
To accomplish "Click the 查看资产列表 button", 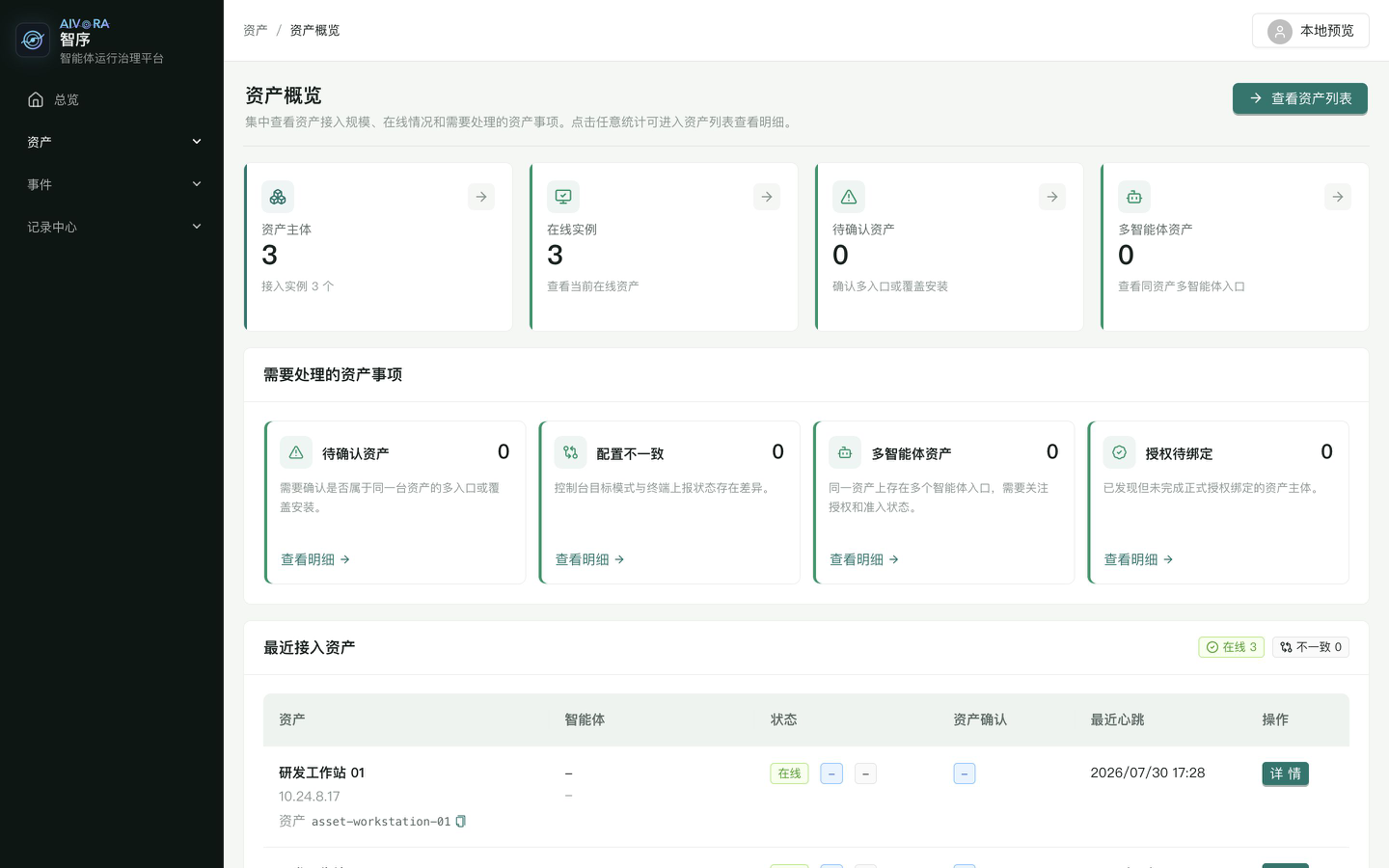I will pyautogui.click(x=1300, y=98).
